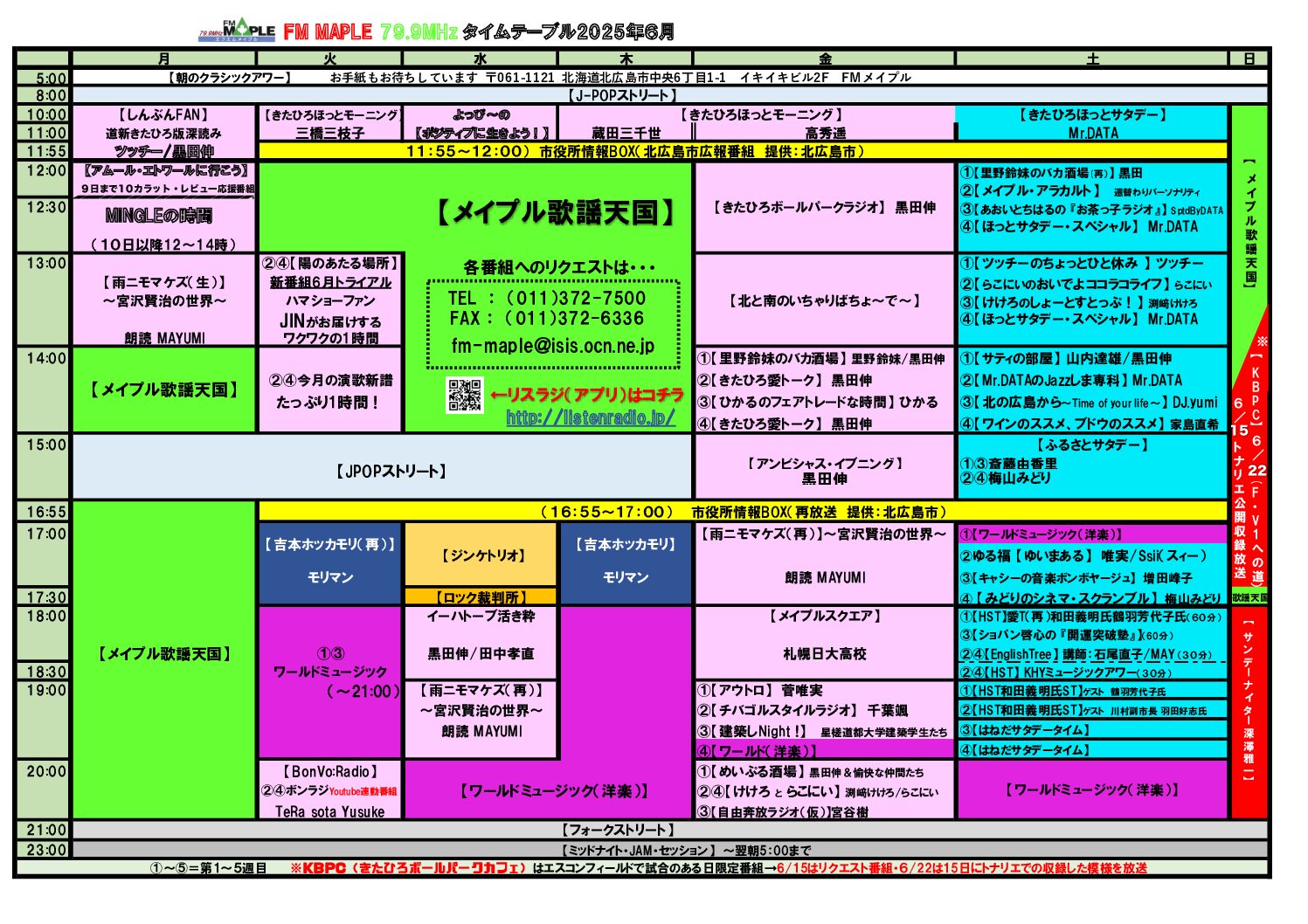Click the 16:55 time row label
Viewport: 1308px width, 924px height.
click(x=43, y=512)
